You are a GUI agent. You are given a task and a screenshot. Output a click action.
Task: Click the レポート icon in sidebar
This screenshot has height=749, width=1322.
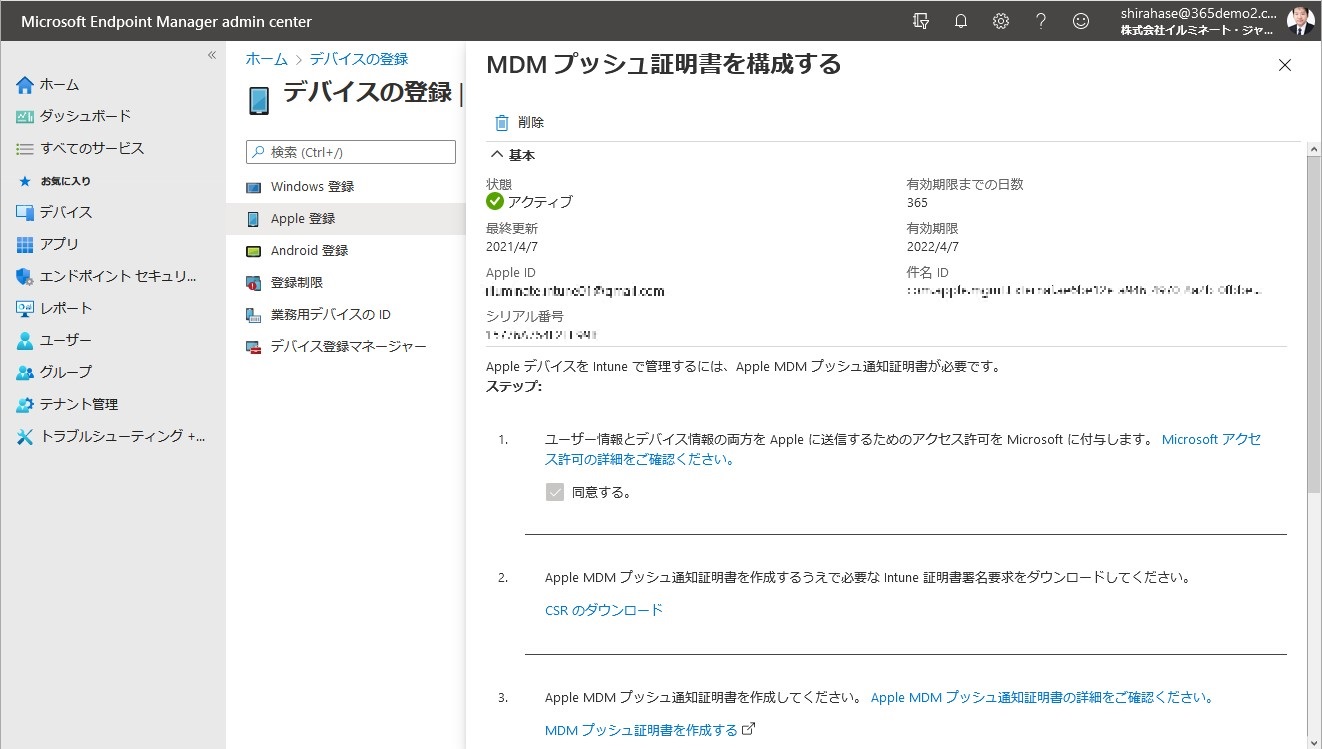click(x=25, y=309)
